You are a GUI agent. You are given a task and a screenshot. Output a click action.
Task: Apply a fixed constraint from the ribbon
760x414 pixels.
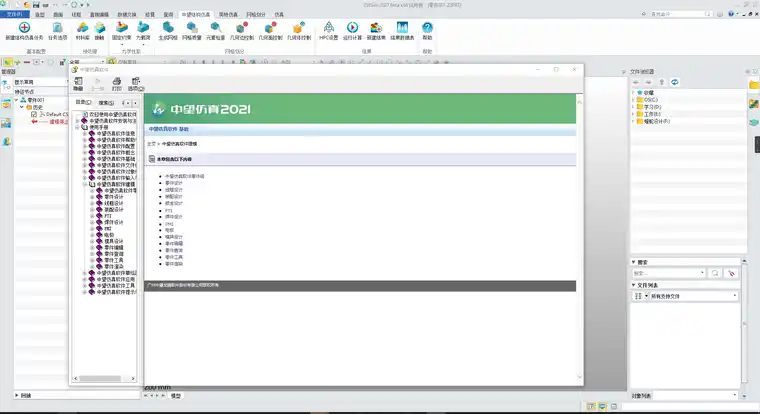(122, 30)
